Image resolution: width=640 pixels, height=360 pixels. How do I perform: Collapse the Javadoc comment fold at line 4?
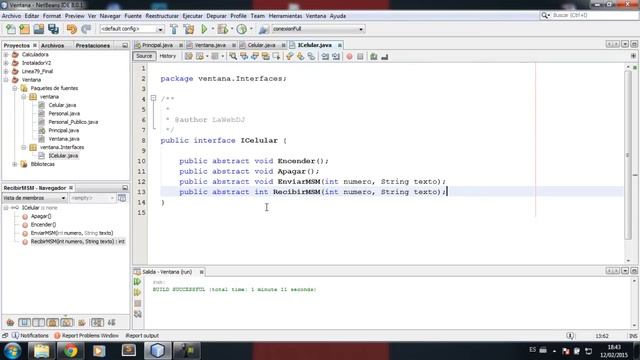point(153,98)
